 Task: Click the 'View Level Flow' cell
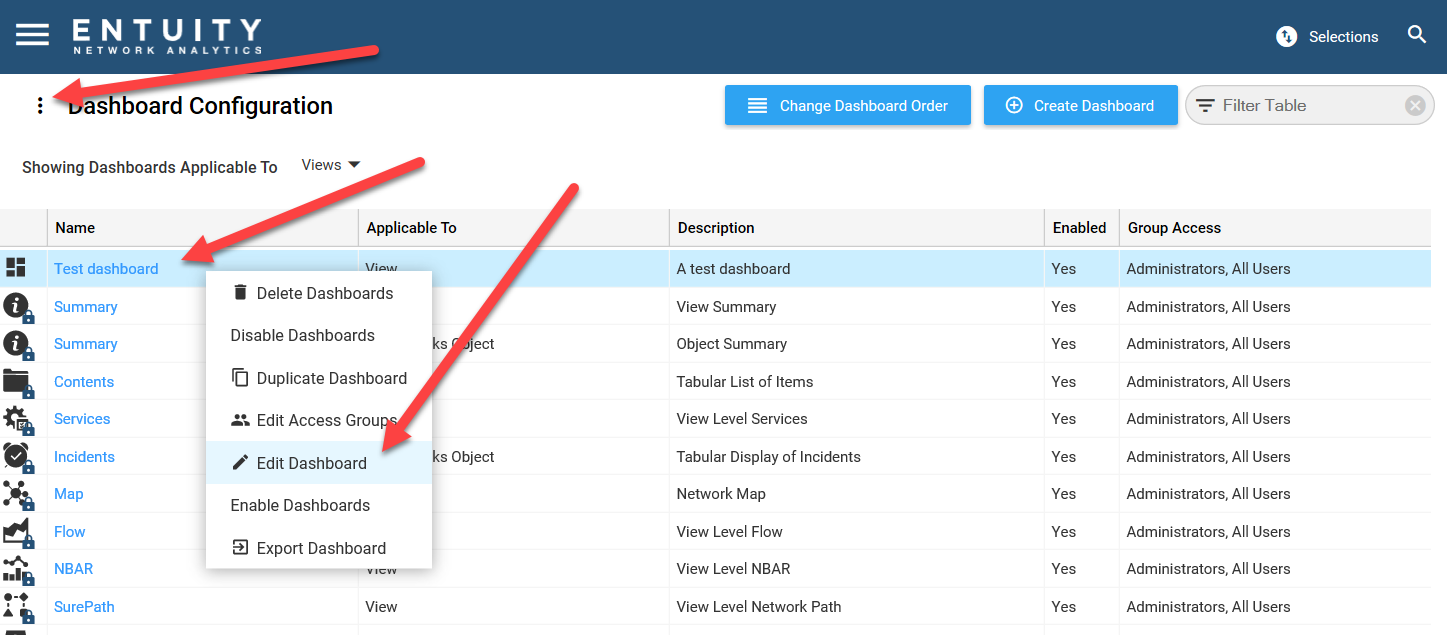coord(856,532)
